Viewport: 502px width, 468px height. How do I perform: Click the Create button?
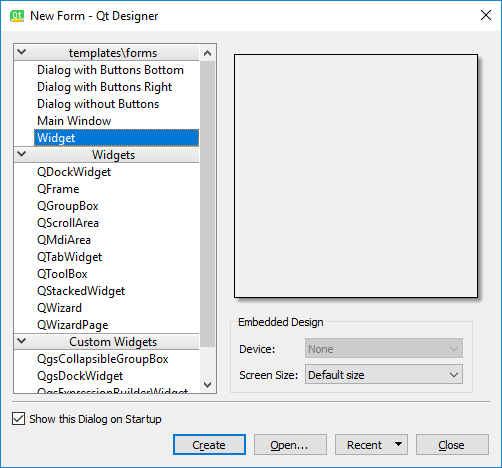point(209,445)
